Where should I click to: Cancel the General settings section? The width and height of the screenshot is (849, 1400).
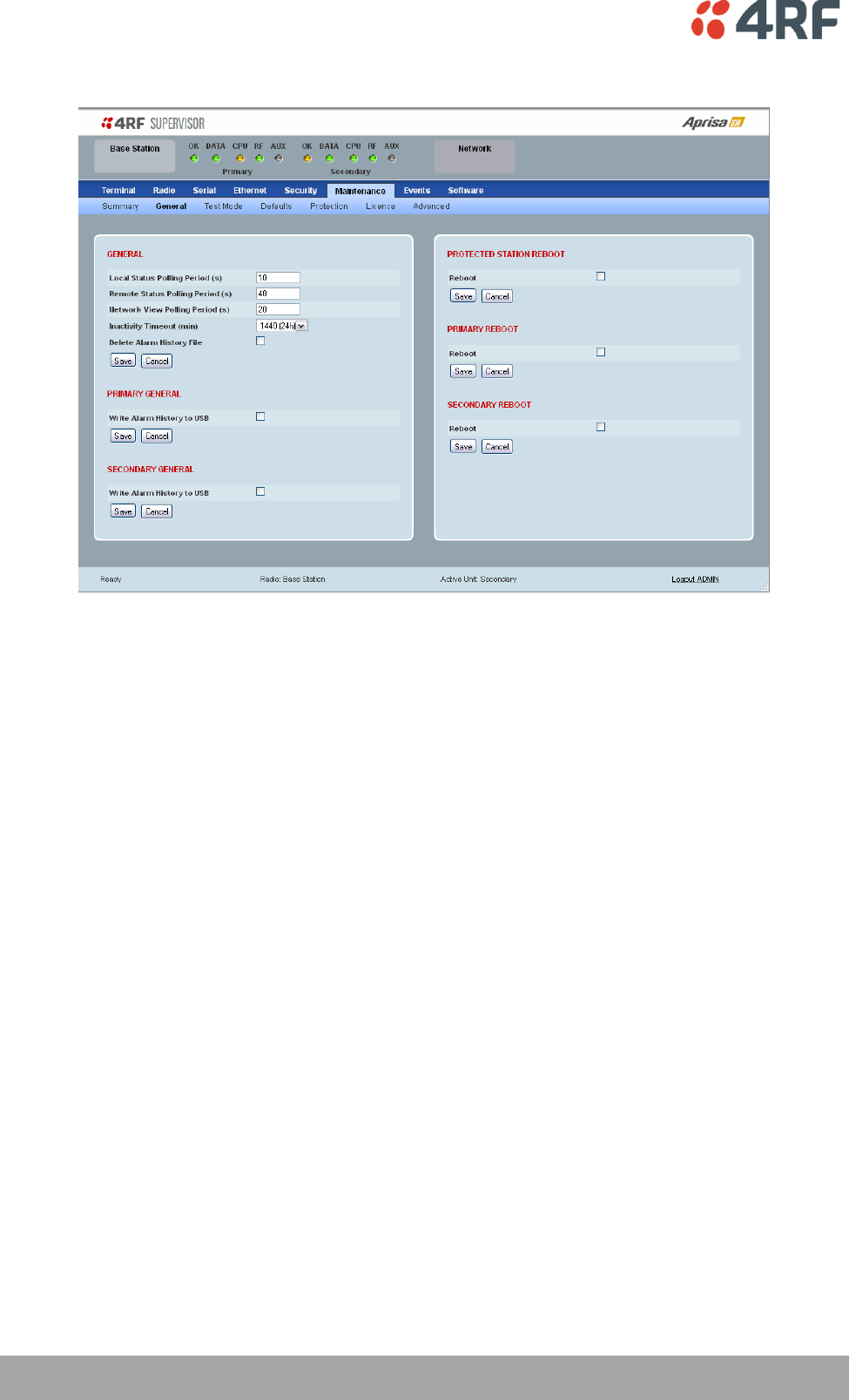click(157, 361)
